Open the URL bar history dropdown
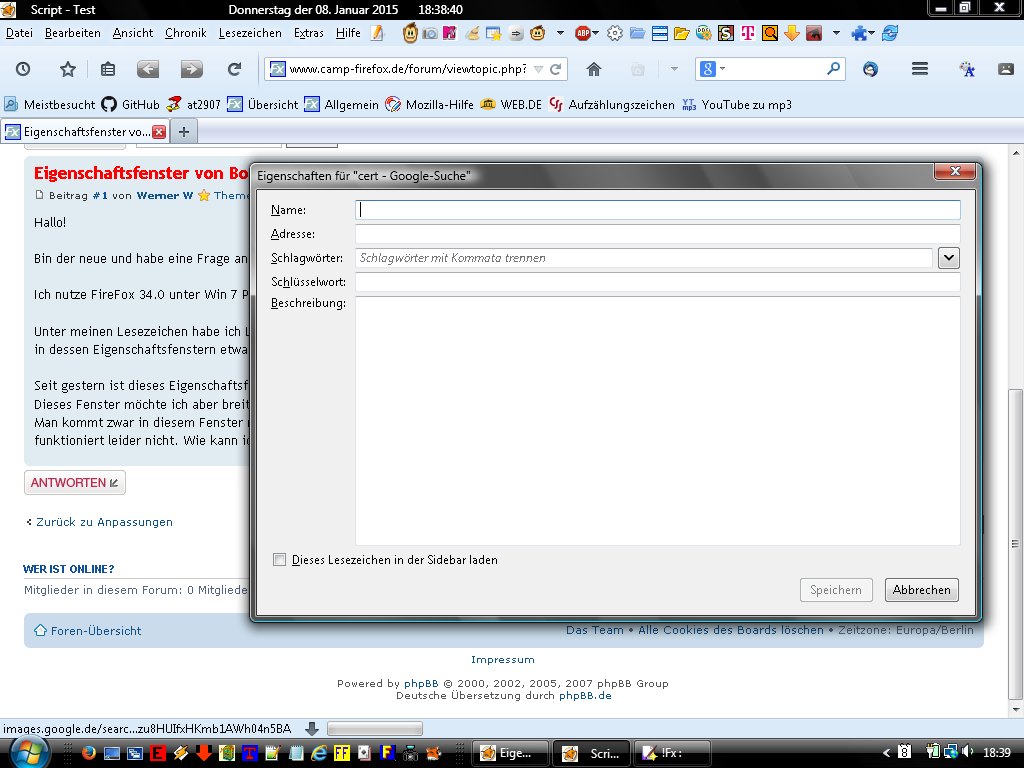1024x768 pixels. [538, 69]
